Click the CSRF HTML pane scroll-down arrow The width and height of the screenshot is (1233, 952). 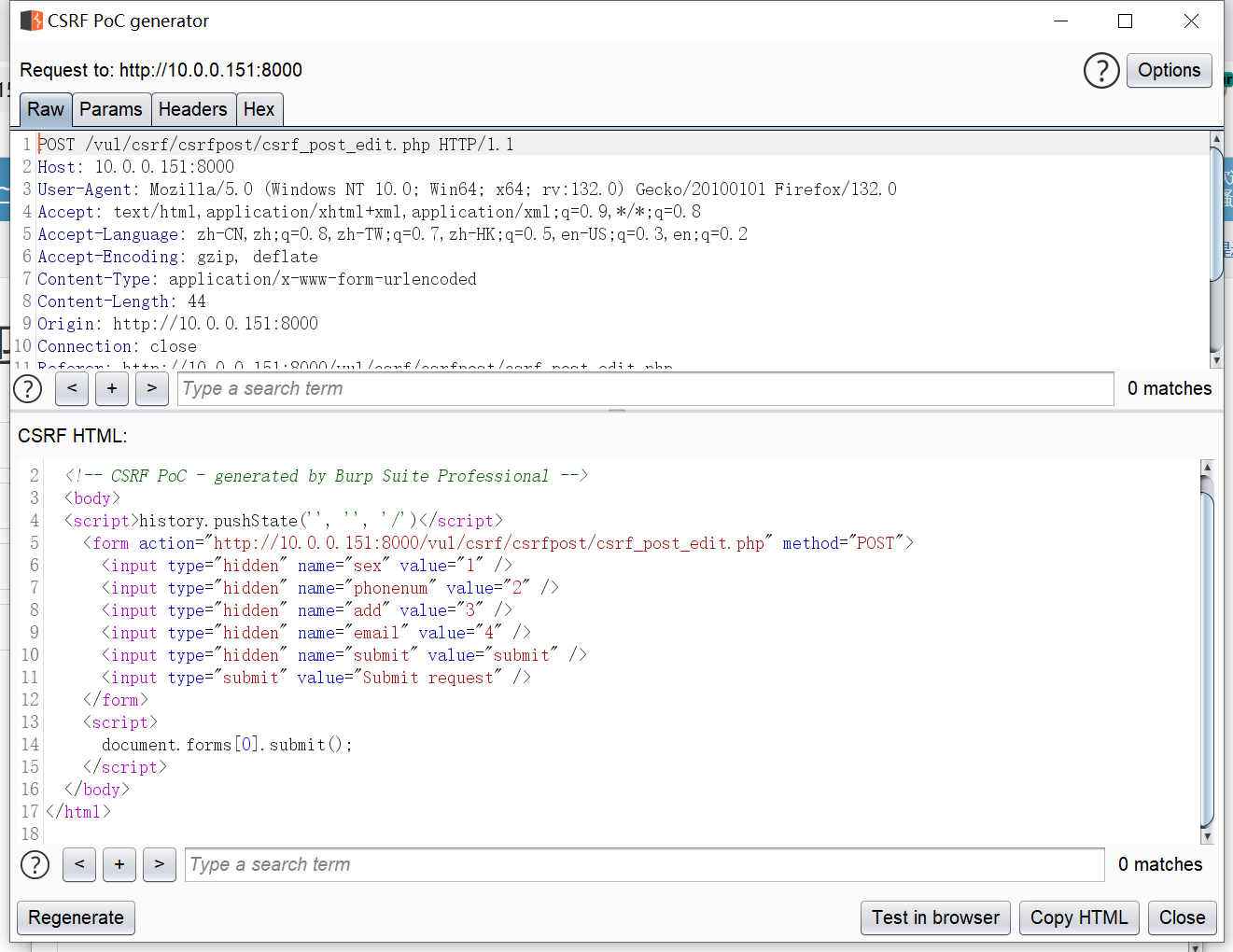pos(1207,837)
